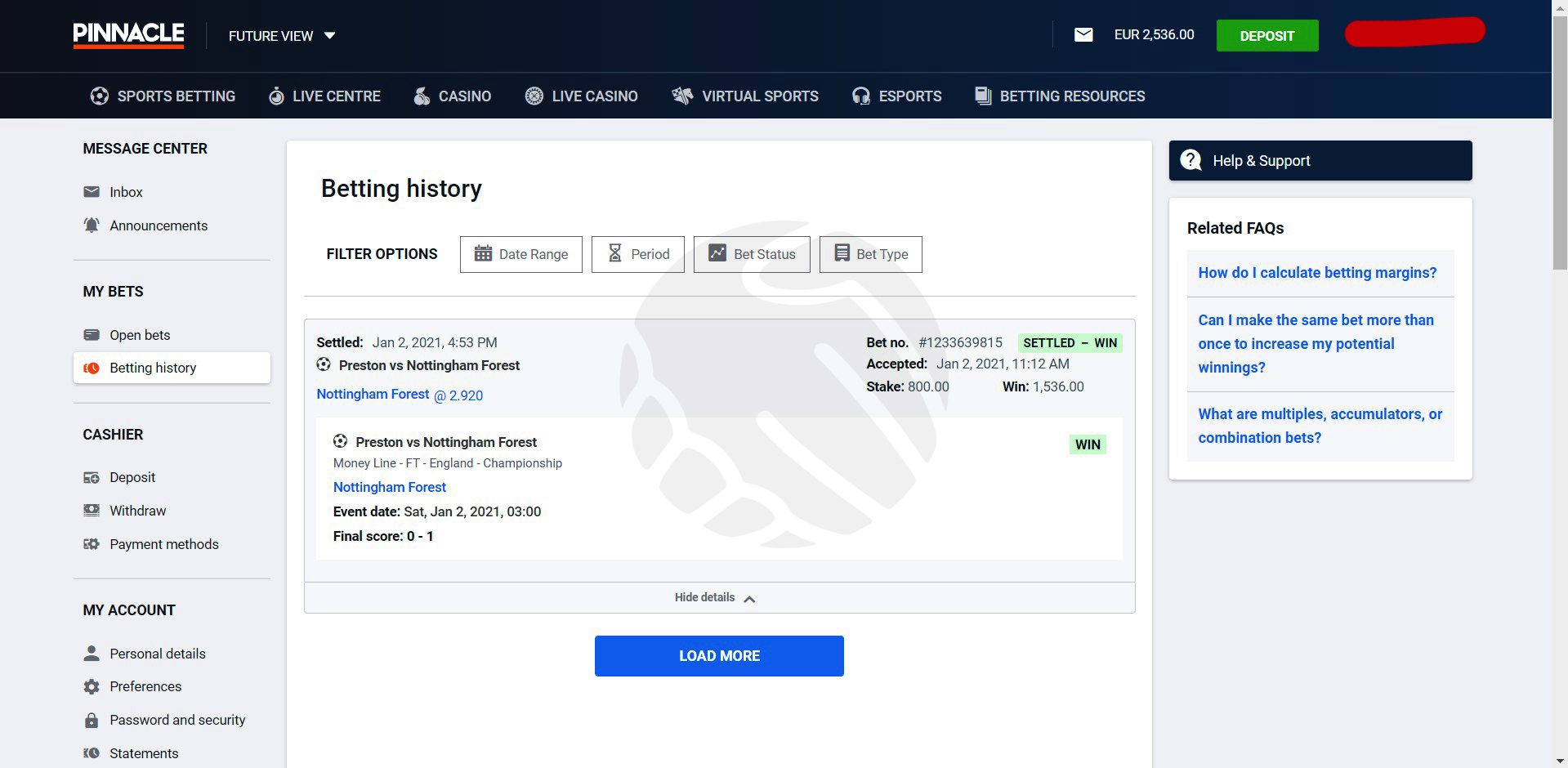This screenshot has height=768, width=1568.
Task: Click the orange history icon beside Betting history
Action: coord(92,368)
